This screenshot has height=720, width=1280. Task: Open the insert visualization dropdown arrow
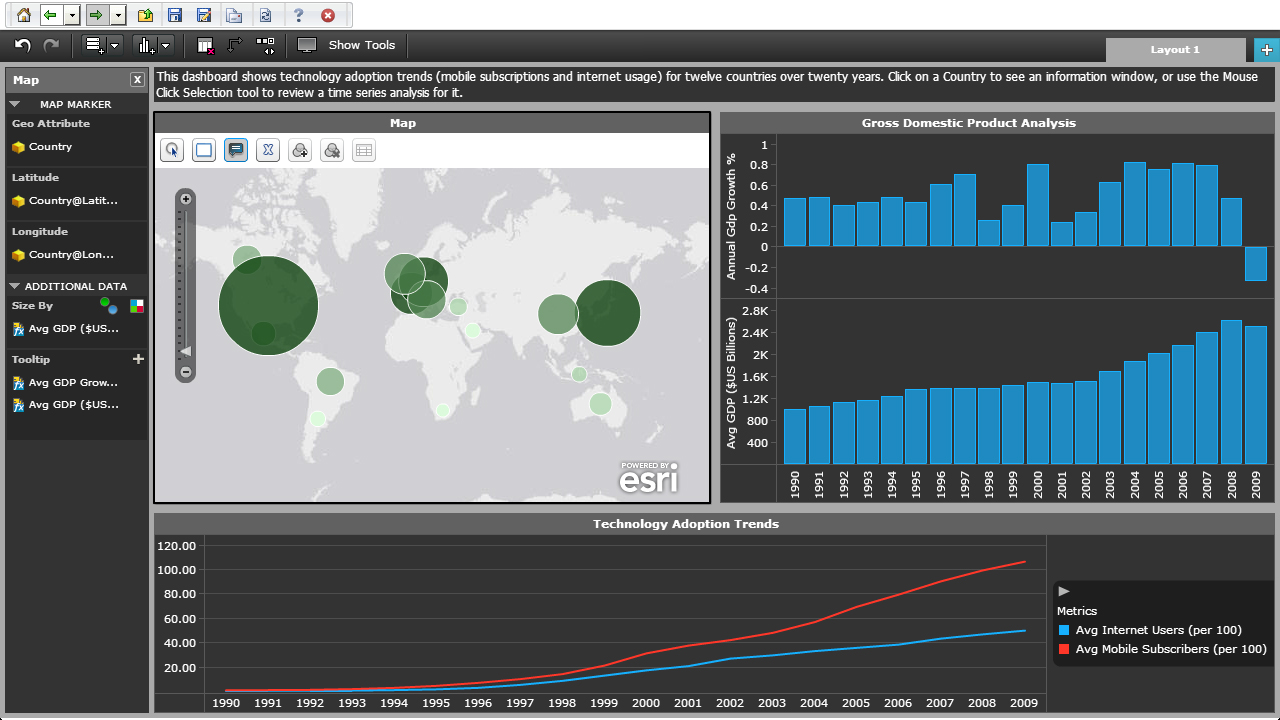point(166,45)
